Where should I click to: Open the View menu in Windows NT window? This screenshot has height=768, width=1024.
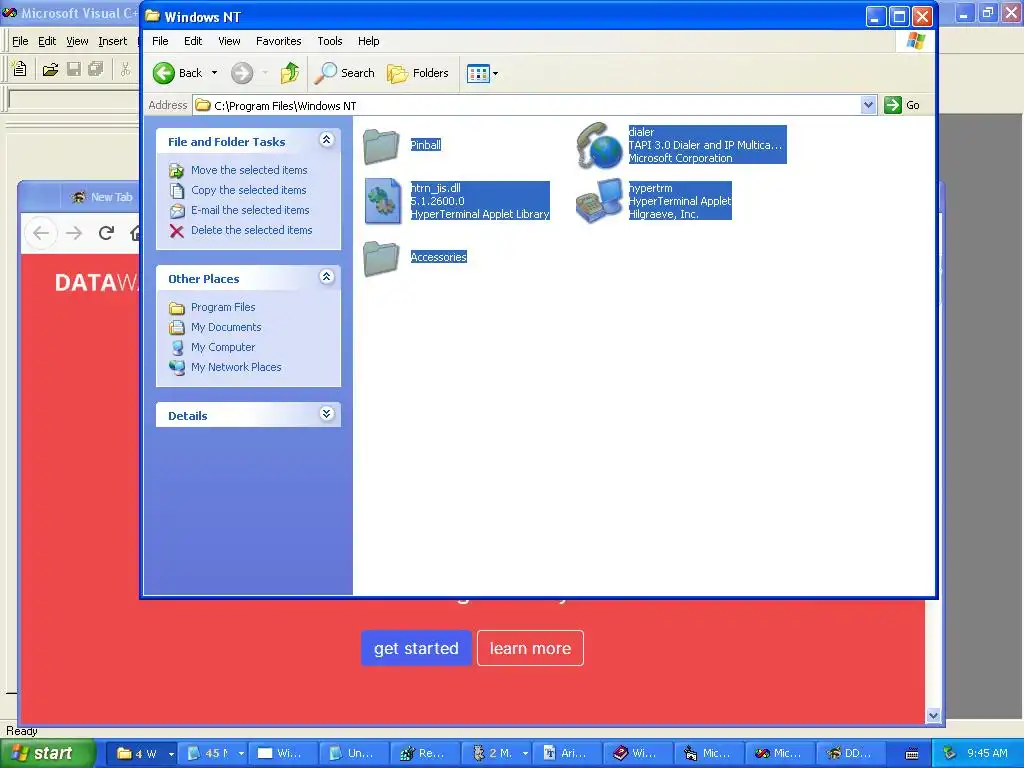tap(229, 41)
